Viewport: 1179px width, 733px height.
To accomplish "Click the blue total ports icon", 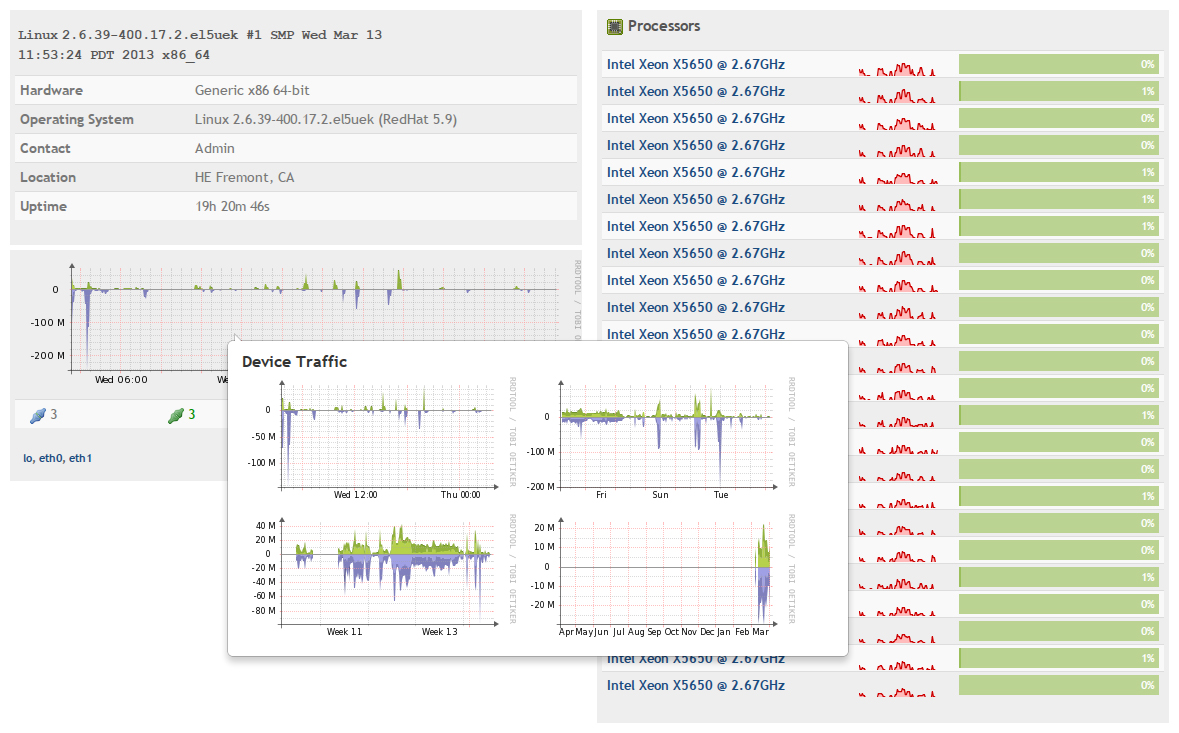I will (37, 415).
